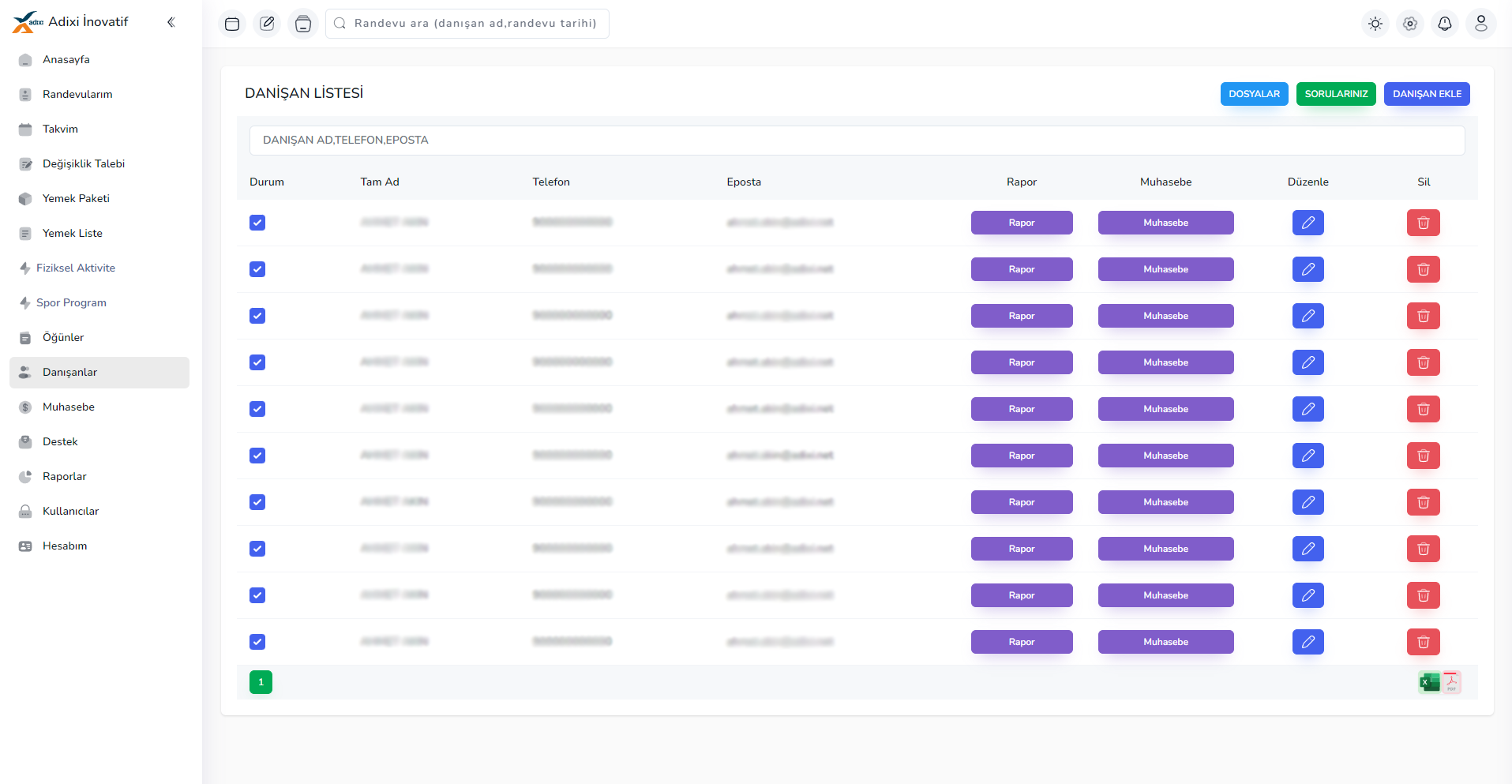Export the list with the Excel icon
The width and height of the screenshot is (1512, 784).
pyautogui.click(x=1429, y=682)
